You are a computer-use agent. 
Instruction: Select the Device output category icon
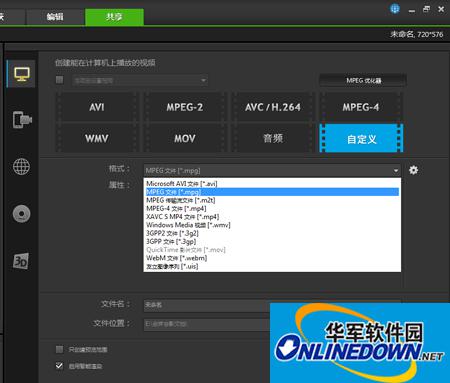click(22, 120)
